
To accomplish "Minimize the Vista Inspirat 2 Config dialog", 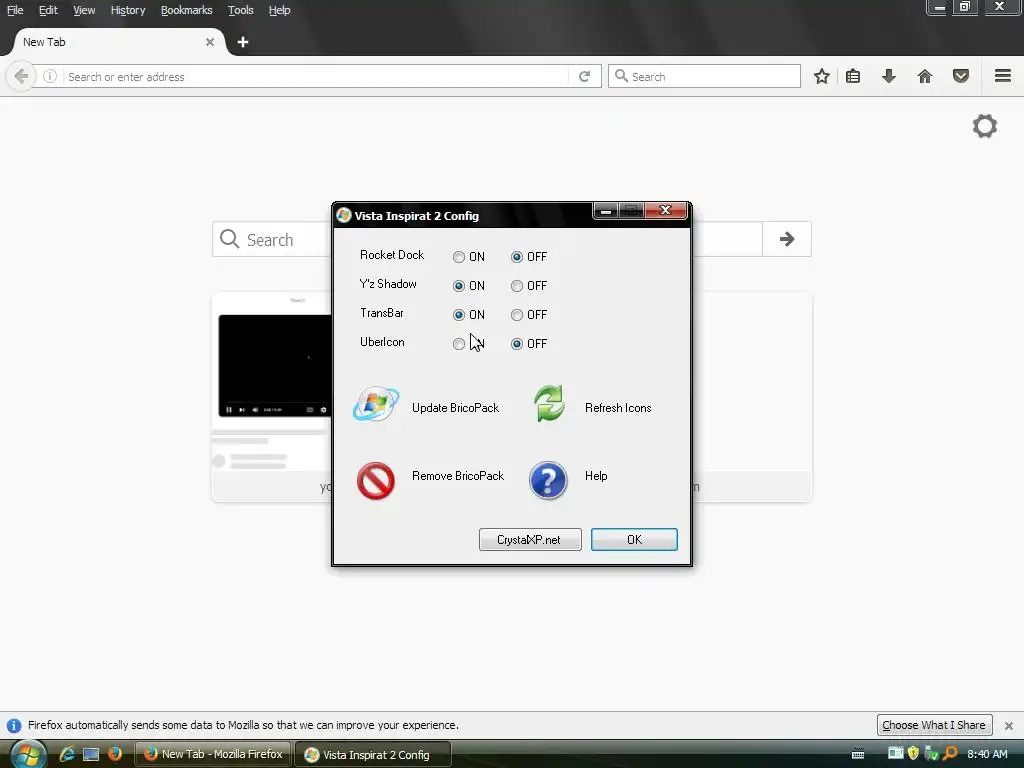I will pyautogui.click(x=606, y=210).
